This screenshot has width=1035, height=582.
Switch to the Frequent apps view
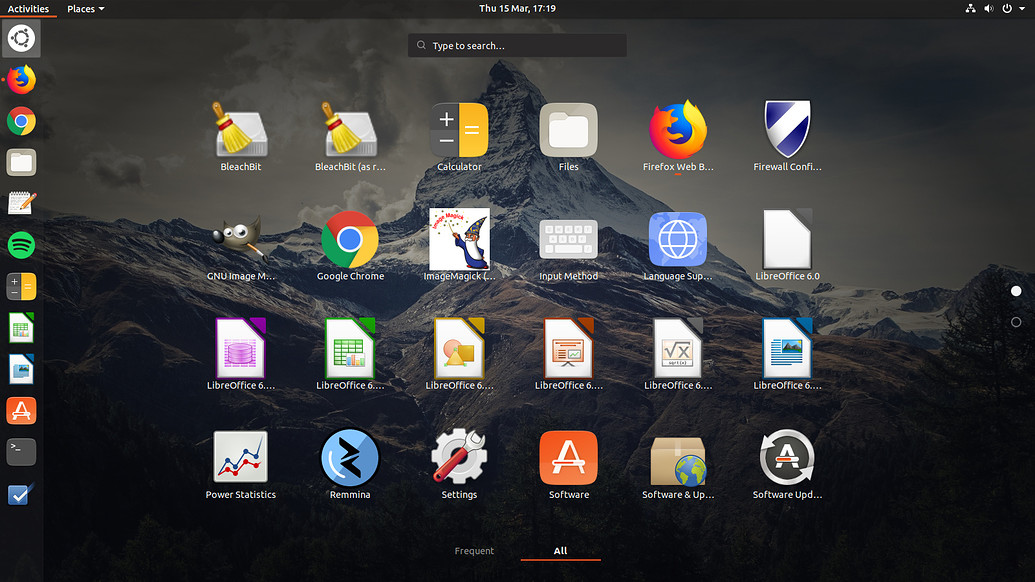point(474,551)
